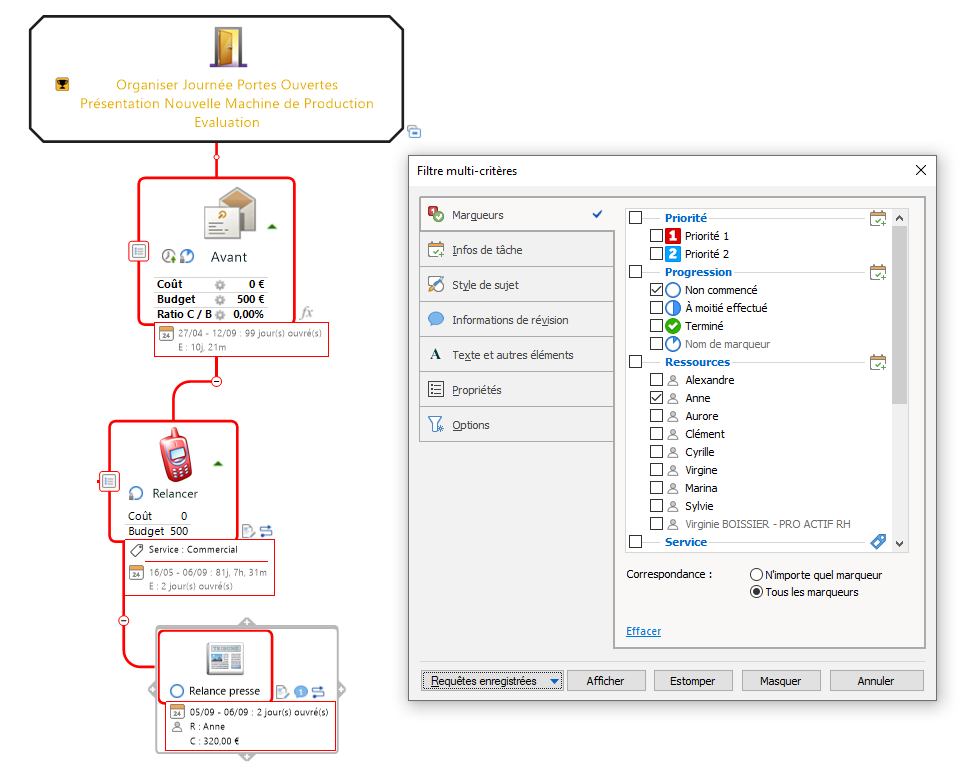The image size is (980, 775).
Task: Open the Requêtes enregistrées dropdown
Action: pos(492,681)
